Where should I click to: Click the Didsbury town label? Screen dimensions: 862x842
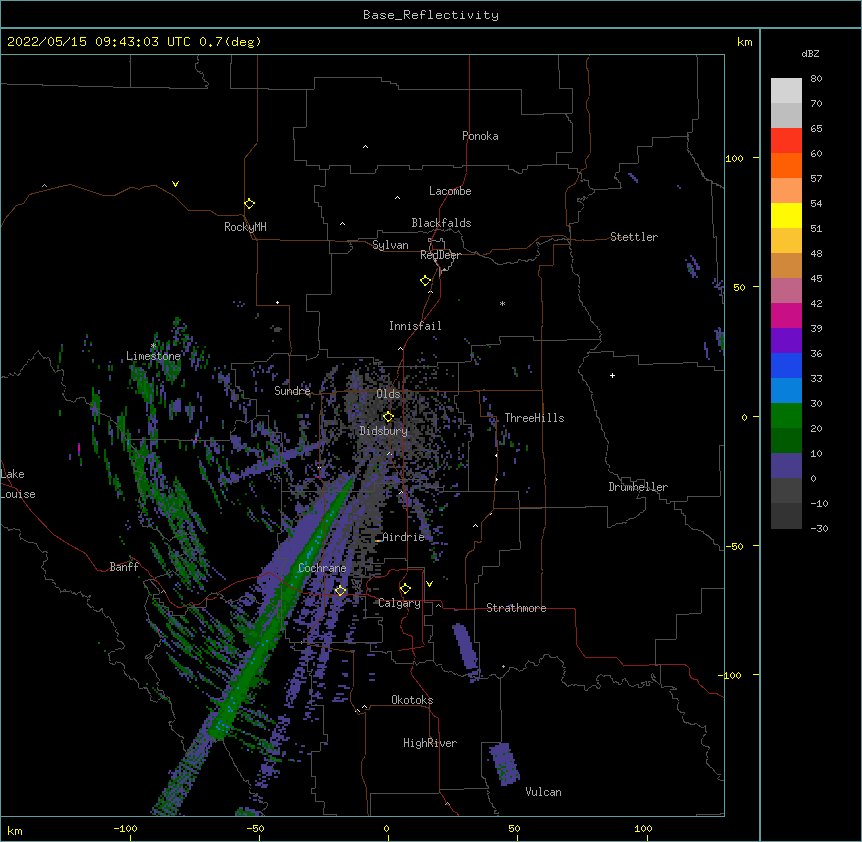(384, 431)
